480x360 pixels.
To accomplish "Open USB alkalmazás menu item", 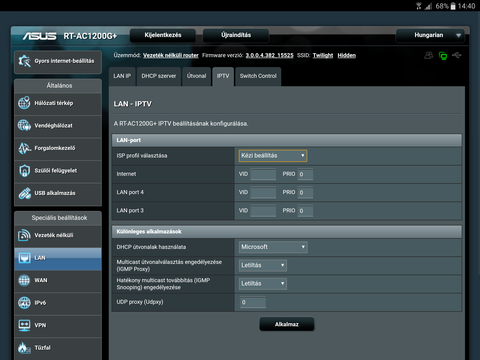I will 58,193.
